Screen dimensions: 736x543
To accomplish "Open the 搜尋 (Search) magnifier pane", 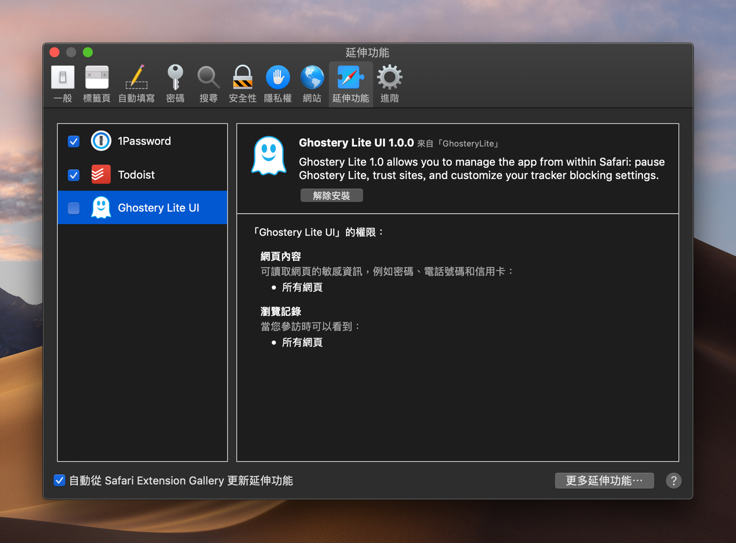I will point(208,84).
